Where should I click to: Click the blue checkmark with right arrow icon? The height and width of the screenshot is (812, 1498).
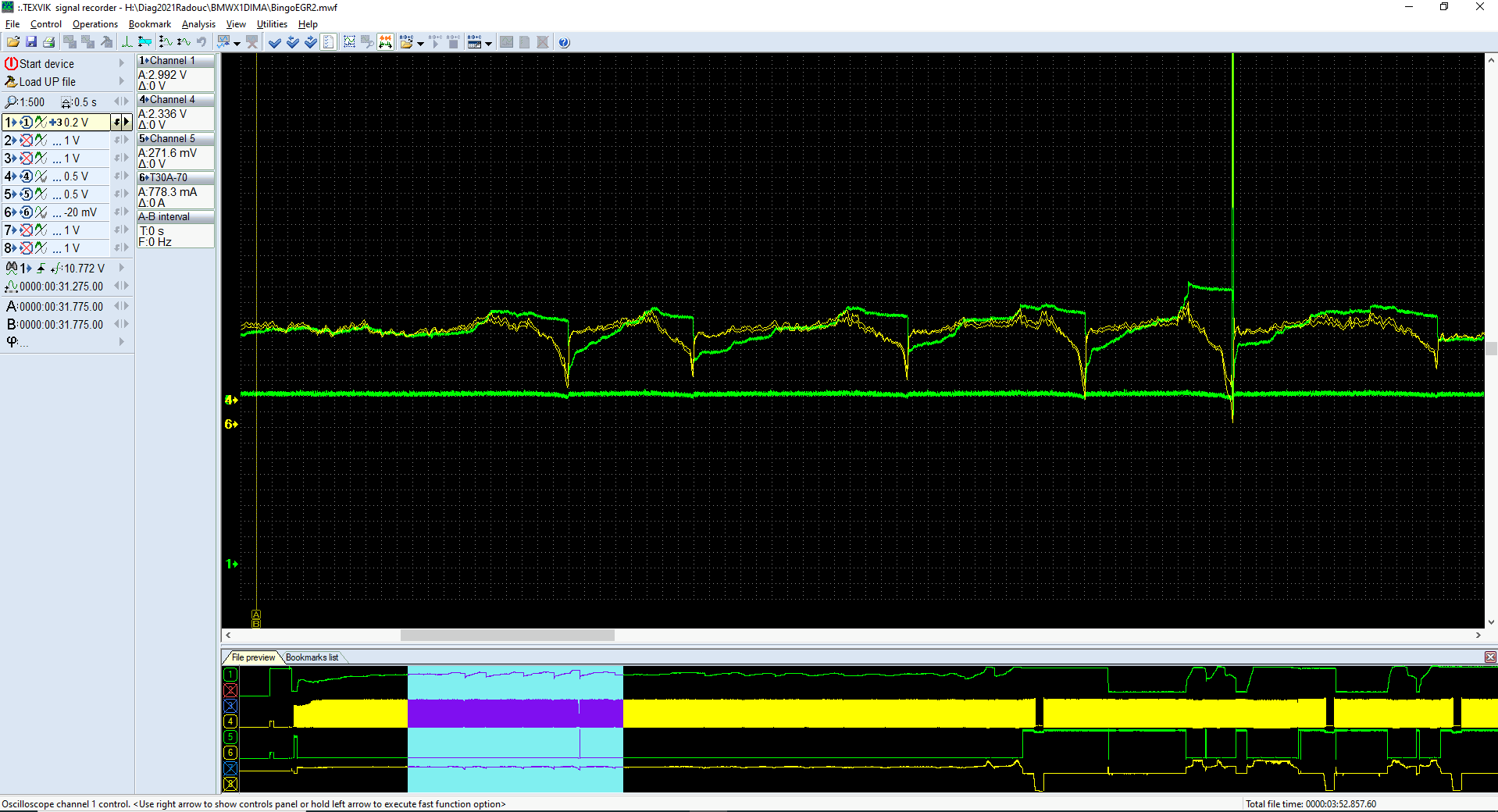310,42
